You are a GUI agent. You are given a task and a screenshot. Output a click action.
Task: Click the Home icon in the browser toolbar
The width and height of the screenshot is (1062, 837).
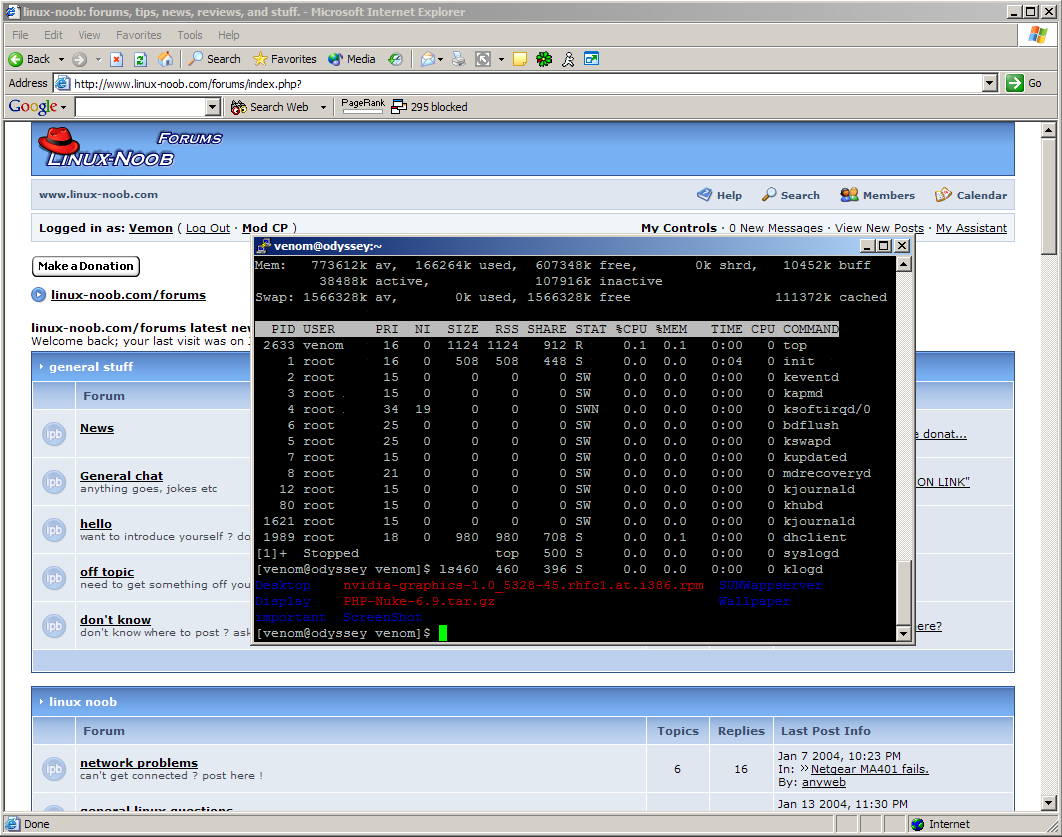click(x=165, y=59)
